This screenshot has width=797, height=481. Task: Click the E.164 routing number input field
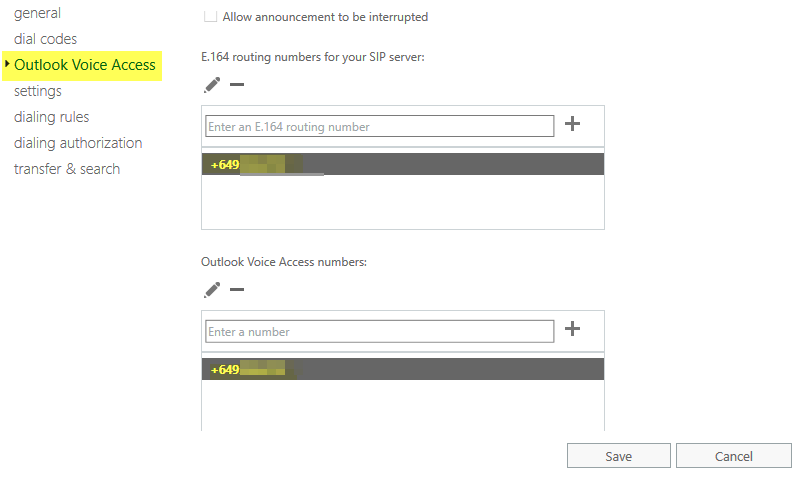coord(379,127)
